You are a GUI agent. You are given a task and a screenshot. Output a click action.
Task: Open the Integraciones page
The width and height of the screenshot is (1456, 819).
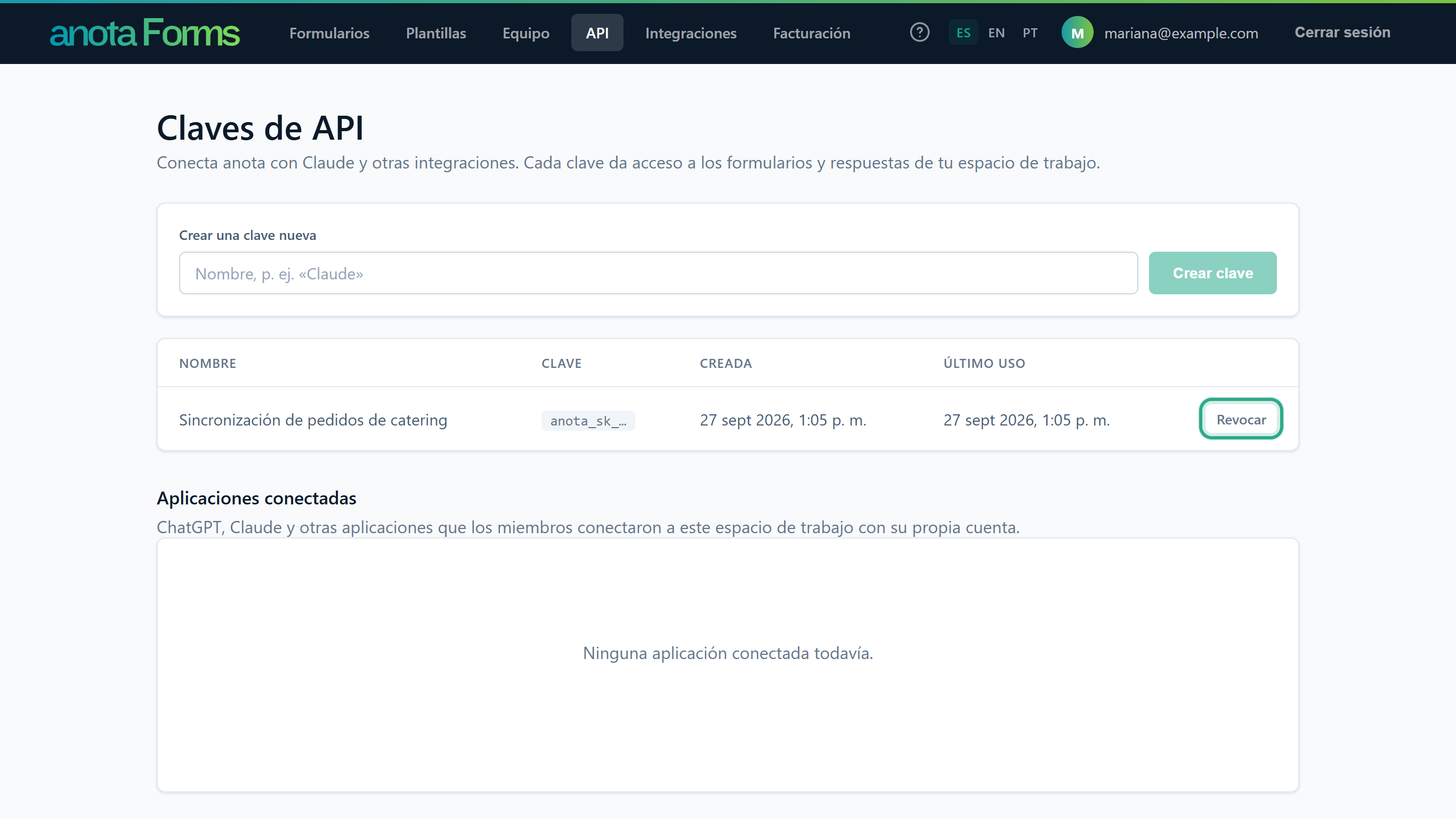(x=691, y=33)
